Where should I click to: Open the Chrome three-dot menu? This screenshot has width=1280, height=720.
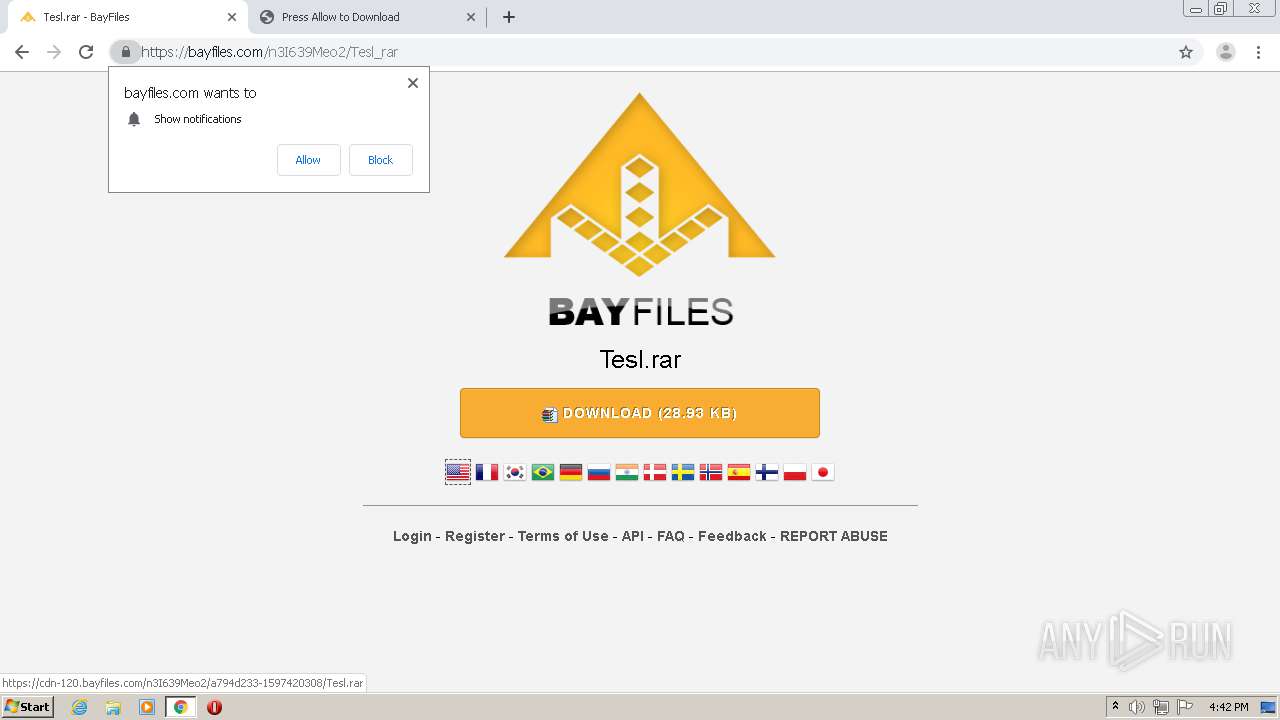(x=1259, y=52)
